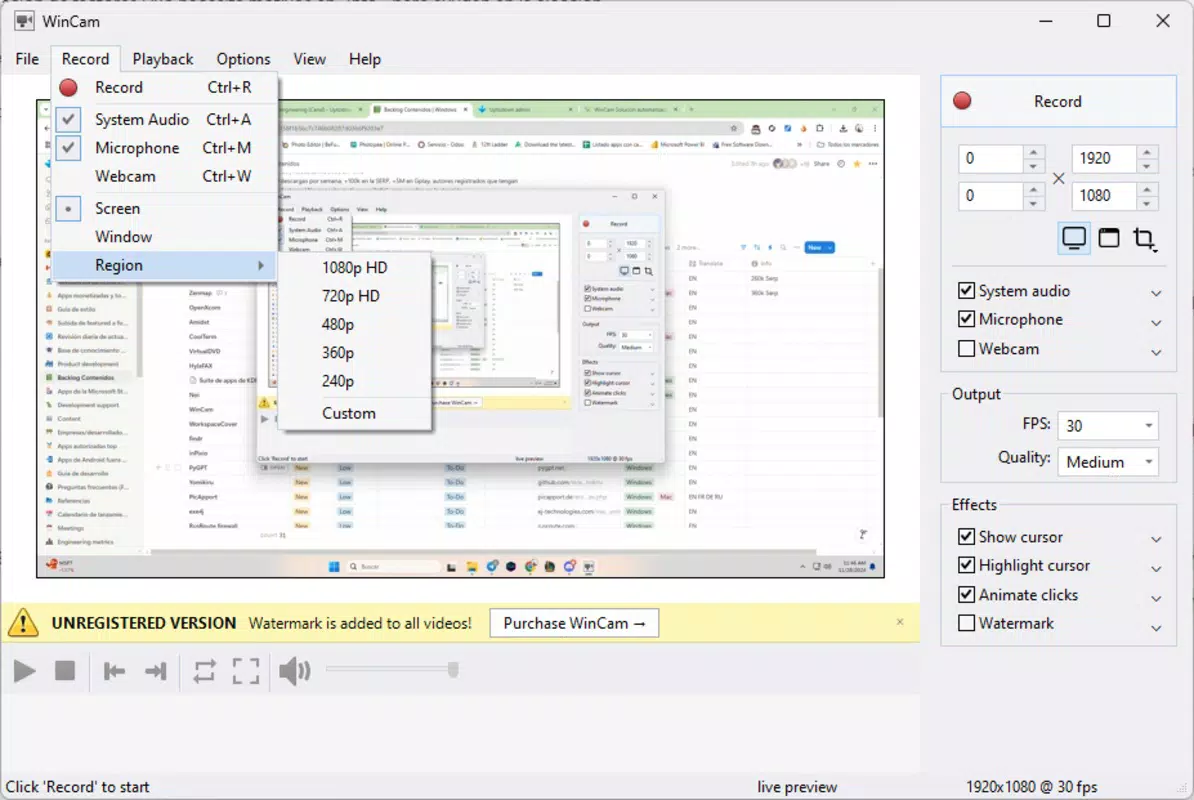Screen dimensions: 1194x800
Task: Enable the Webcam checkbox in side panel
Action: (966, 349)
